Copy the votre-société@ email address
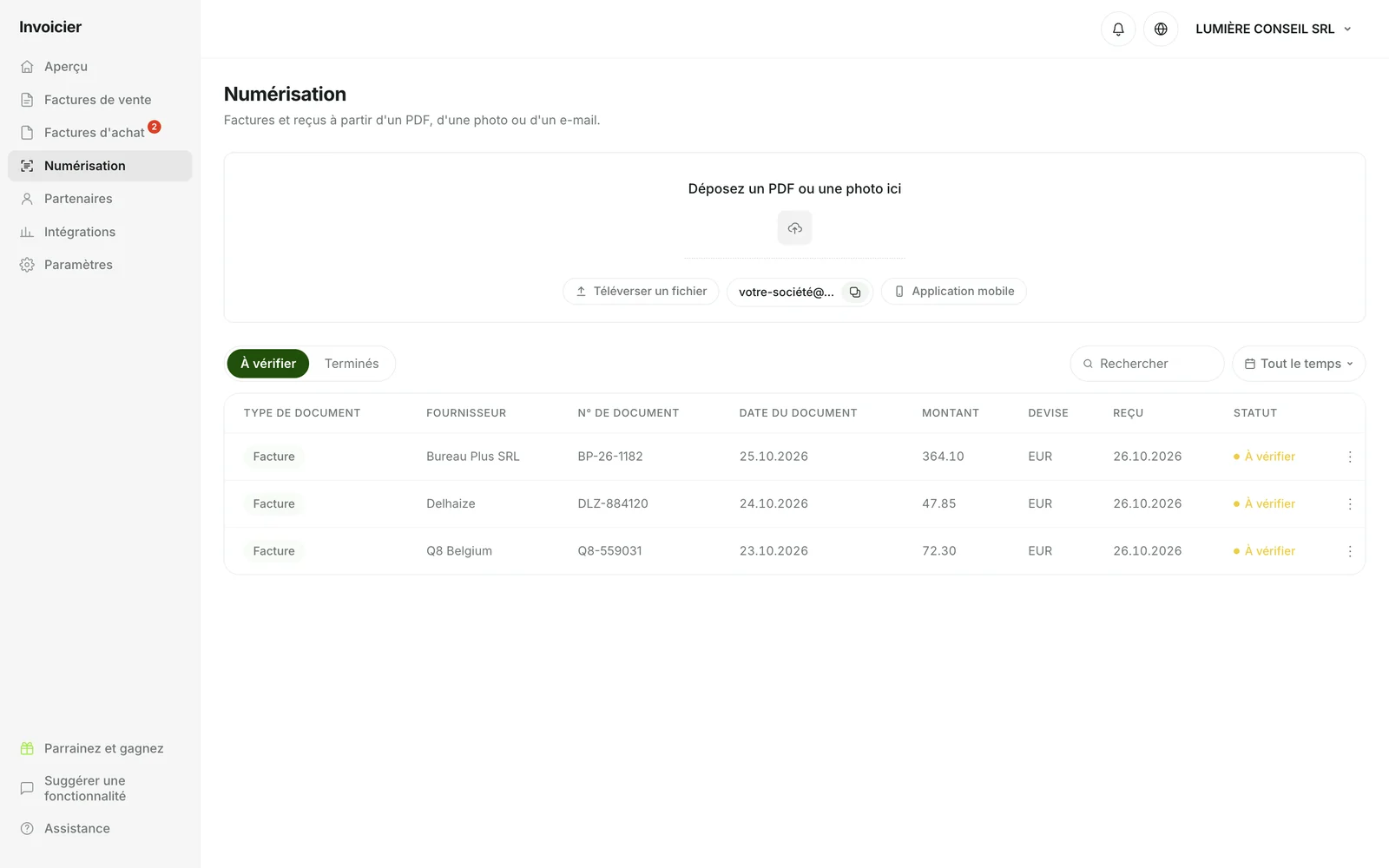This screenshot has height=868, width=1389. (x=855, y=292)
